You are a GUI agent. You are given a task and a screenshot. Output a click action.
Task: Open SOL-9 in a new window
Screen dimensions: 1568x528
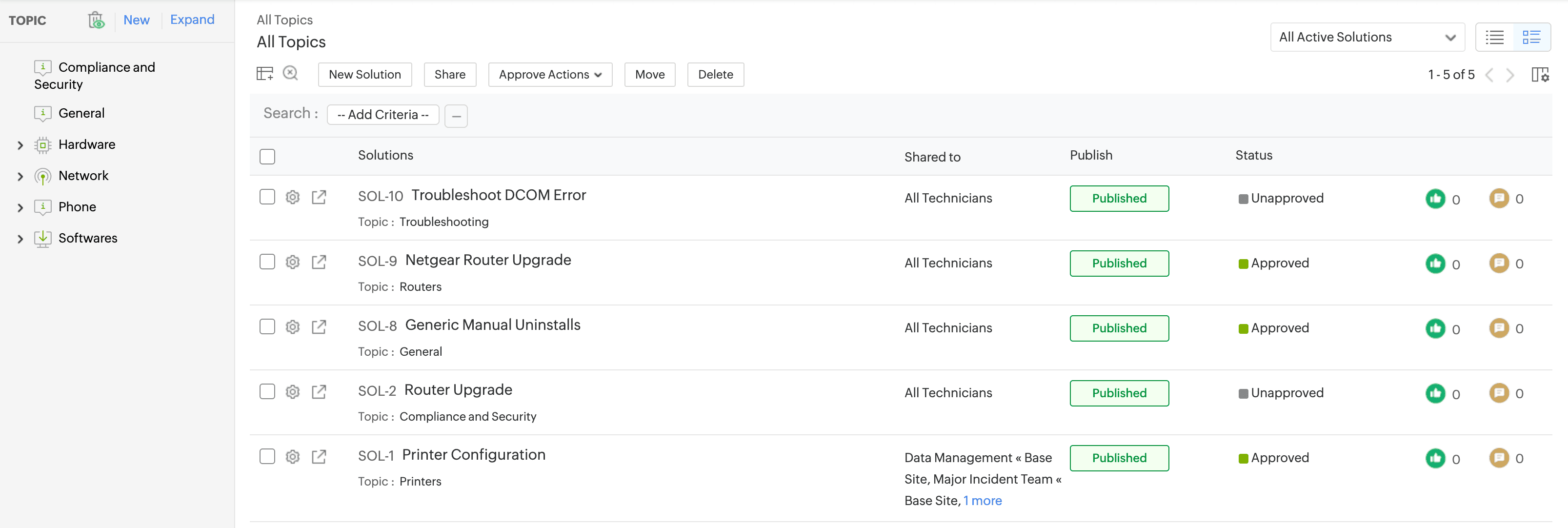(x=319, y=263)
